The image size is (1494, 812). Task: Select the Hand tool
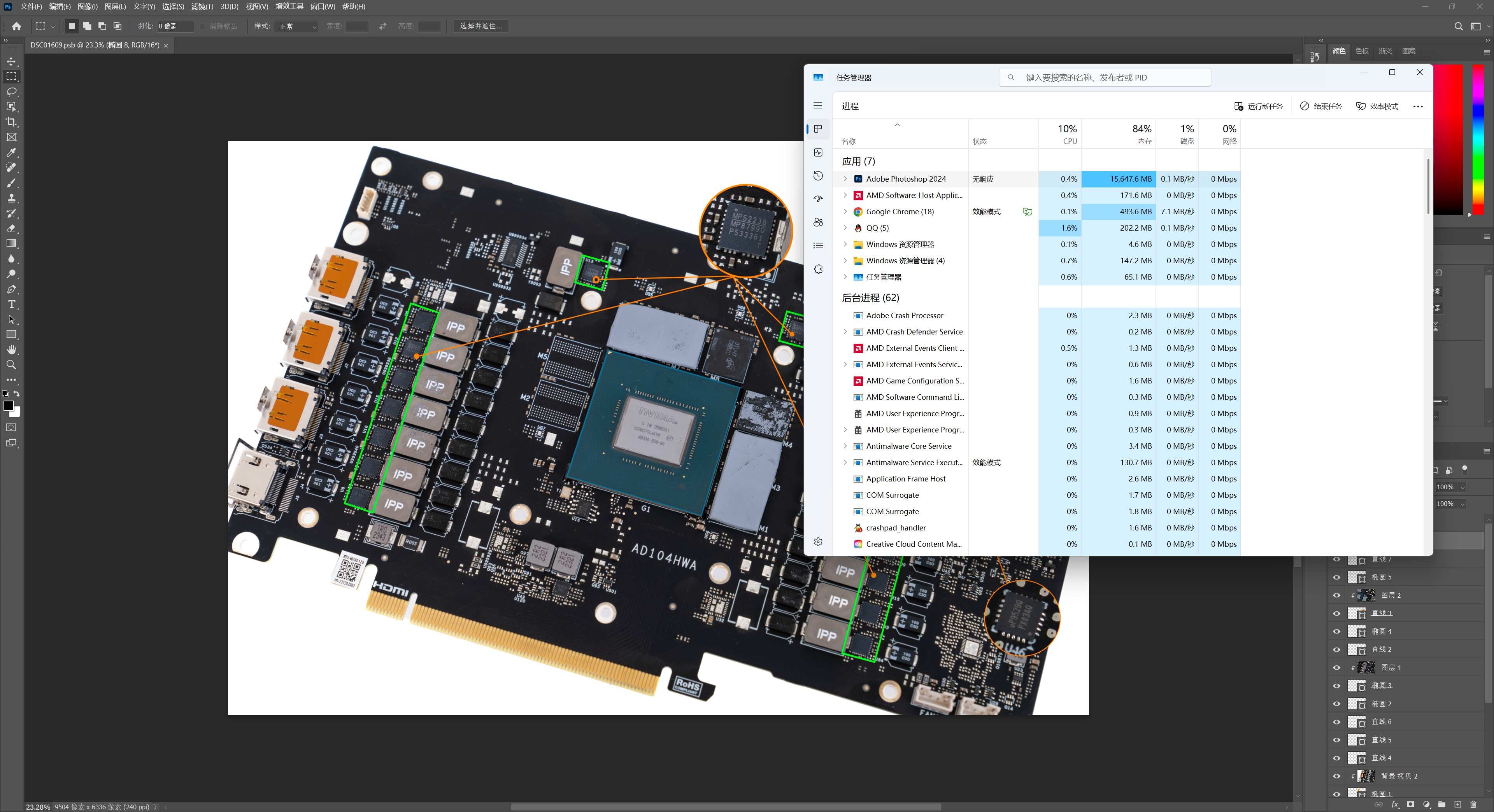click(x=11, y=350)
